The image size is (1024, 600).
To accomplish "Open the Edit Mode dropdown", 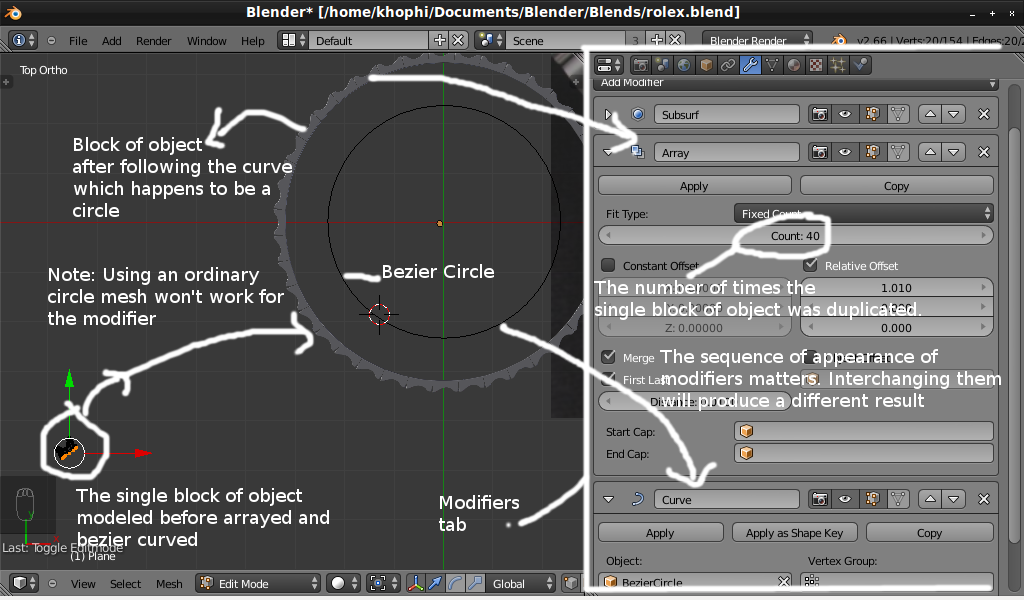I will pyautogui.click(x=259, y=584).
